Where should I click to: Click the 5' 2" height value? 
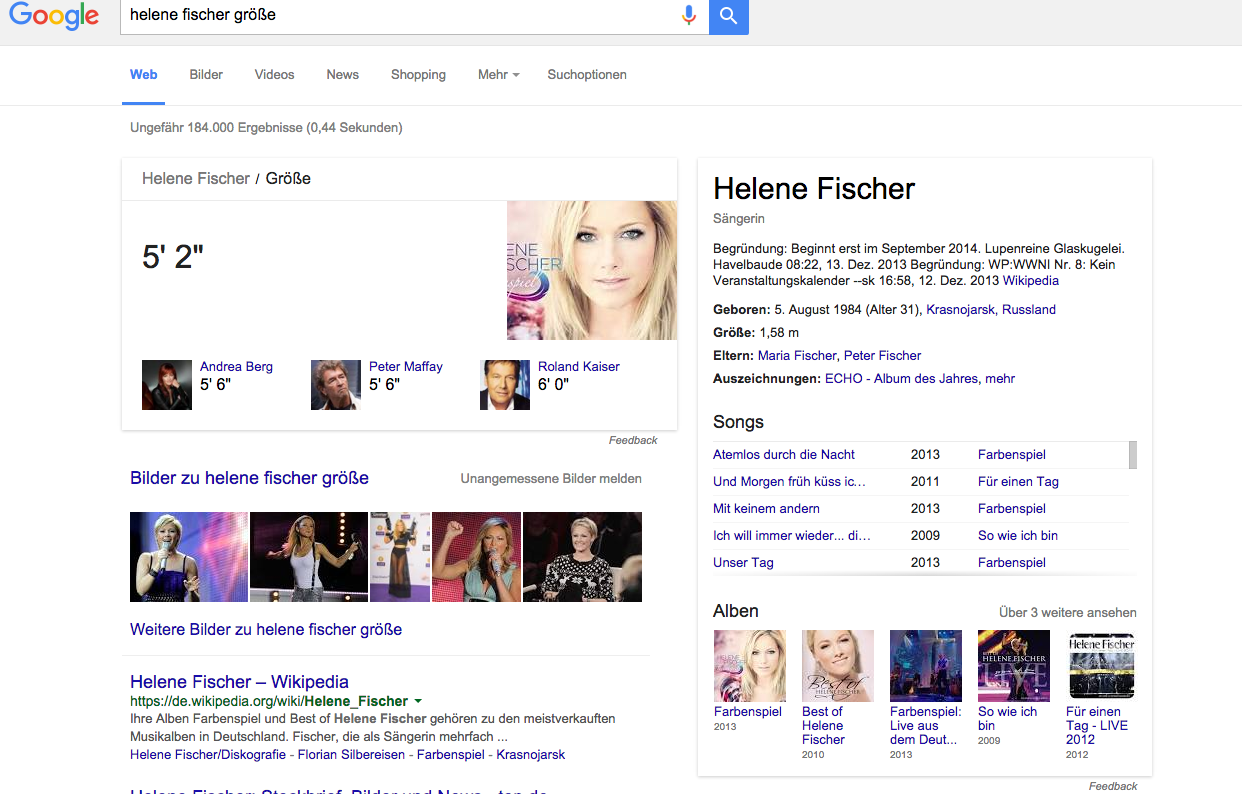pos(172,257)
